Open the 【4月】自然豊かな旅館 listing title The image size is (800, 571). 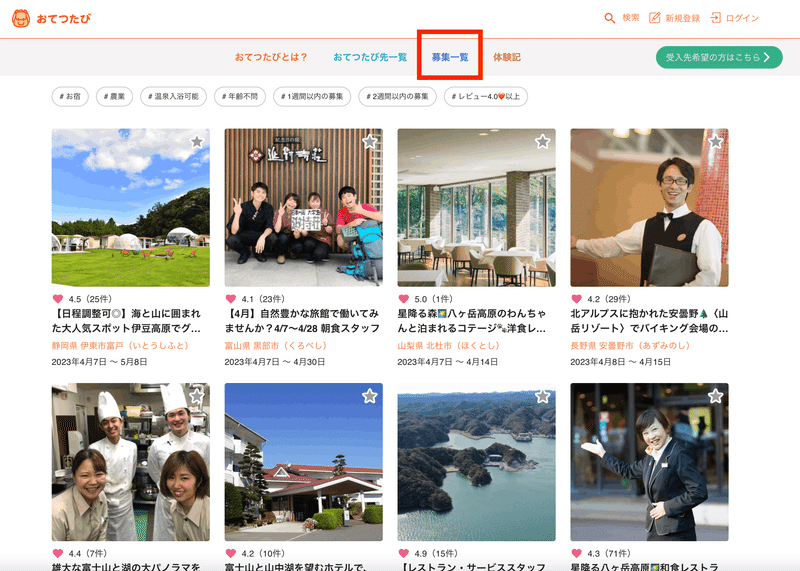click(x=302, y=320)
